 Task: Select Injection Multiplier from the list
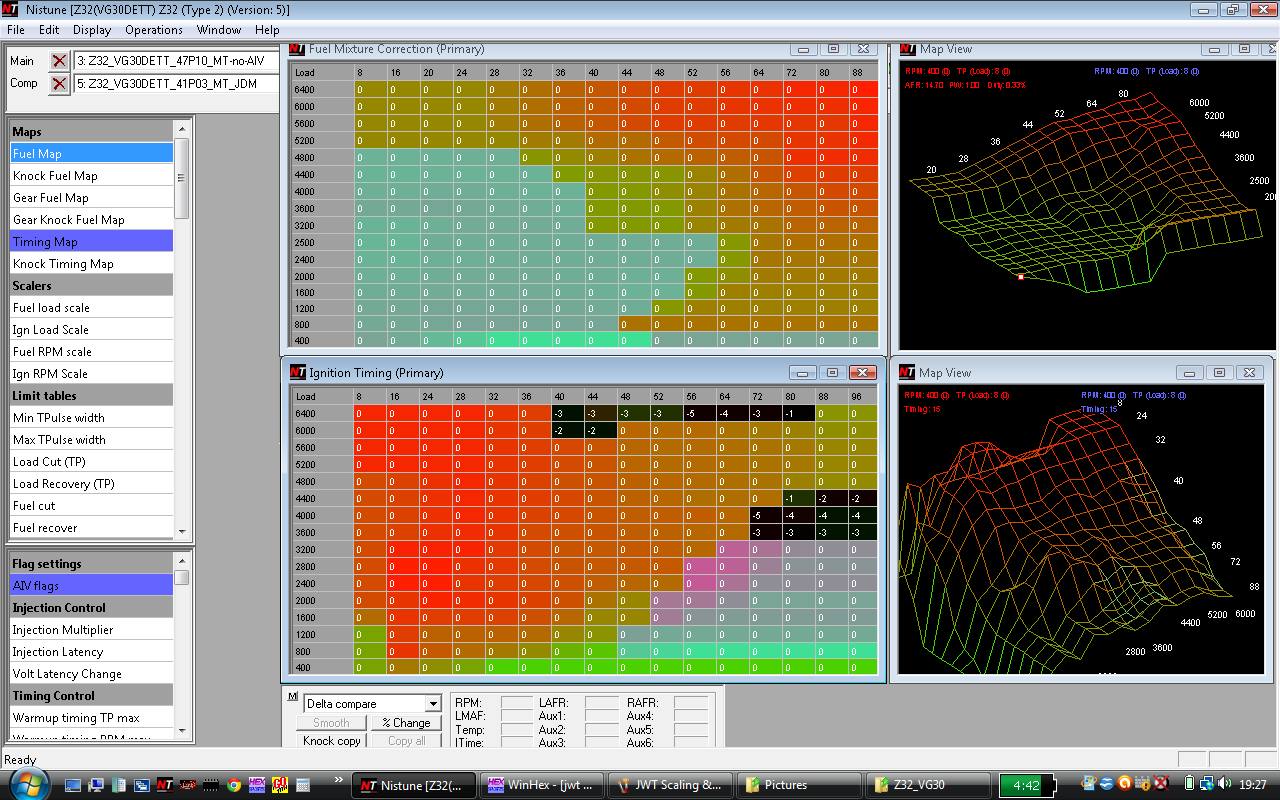63,630
